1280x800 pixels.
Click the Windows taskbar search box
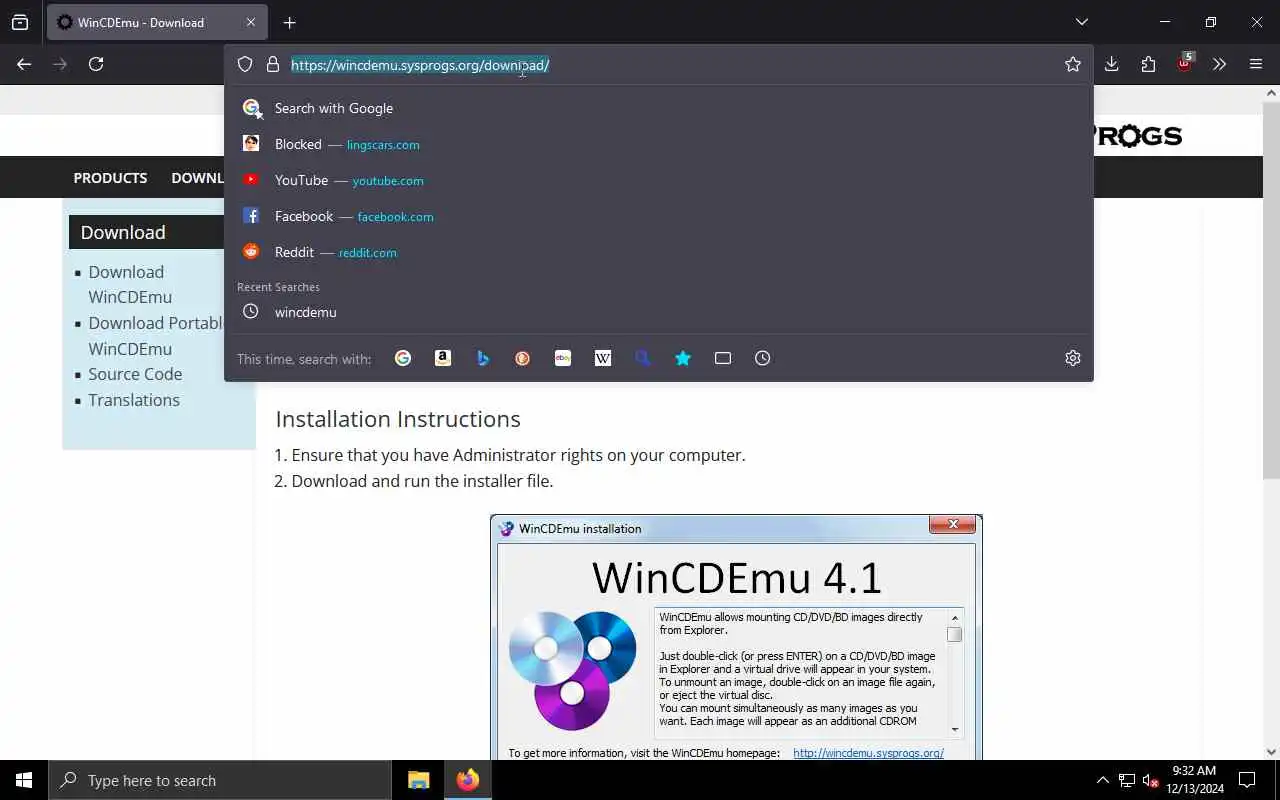[x=220, y=780]
